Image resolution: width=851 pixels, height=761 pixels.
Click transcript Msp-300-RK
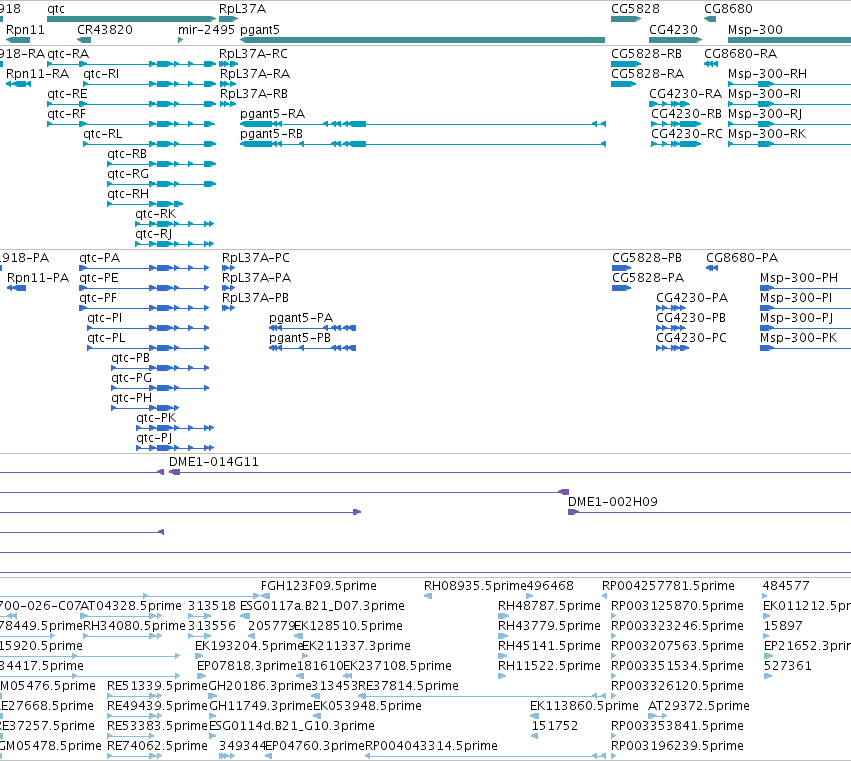pos(789,144)
